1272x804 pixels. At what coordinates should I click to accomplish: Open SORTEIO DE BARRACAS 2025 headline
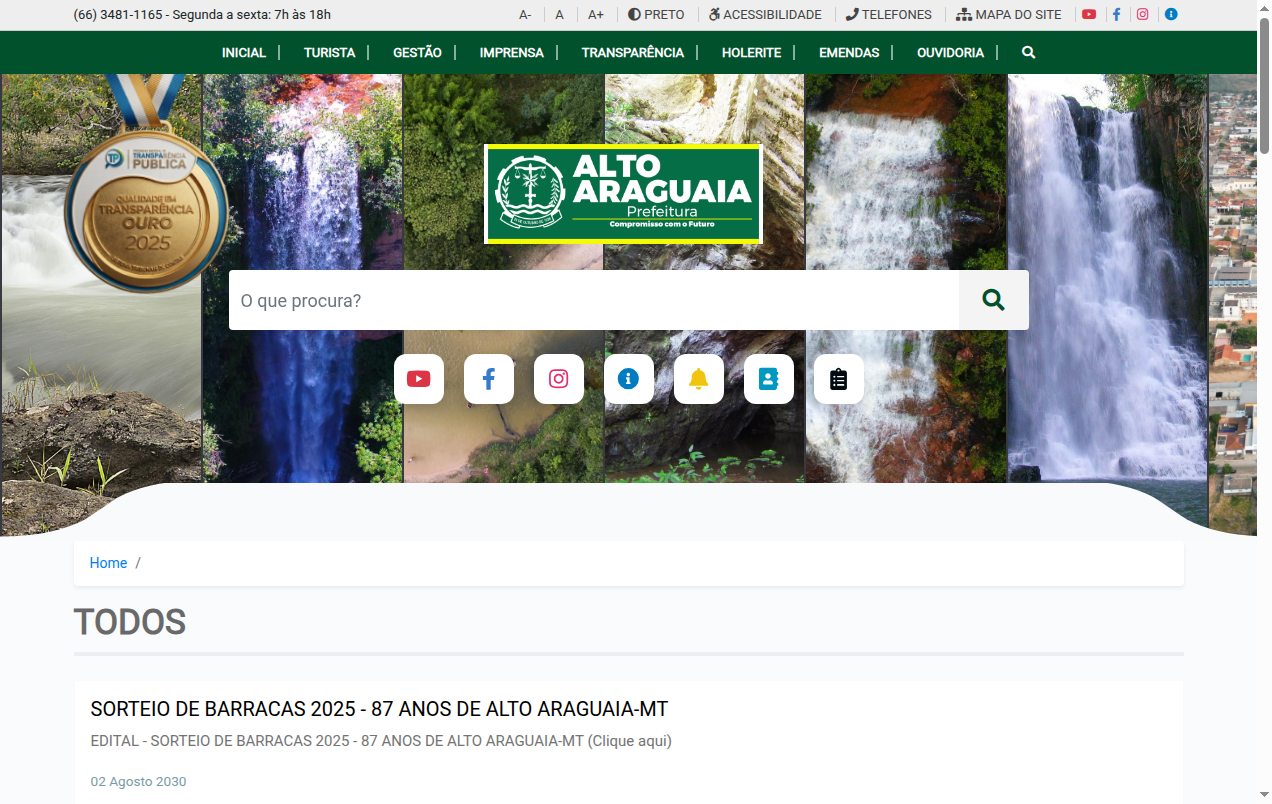379,709
